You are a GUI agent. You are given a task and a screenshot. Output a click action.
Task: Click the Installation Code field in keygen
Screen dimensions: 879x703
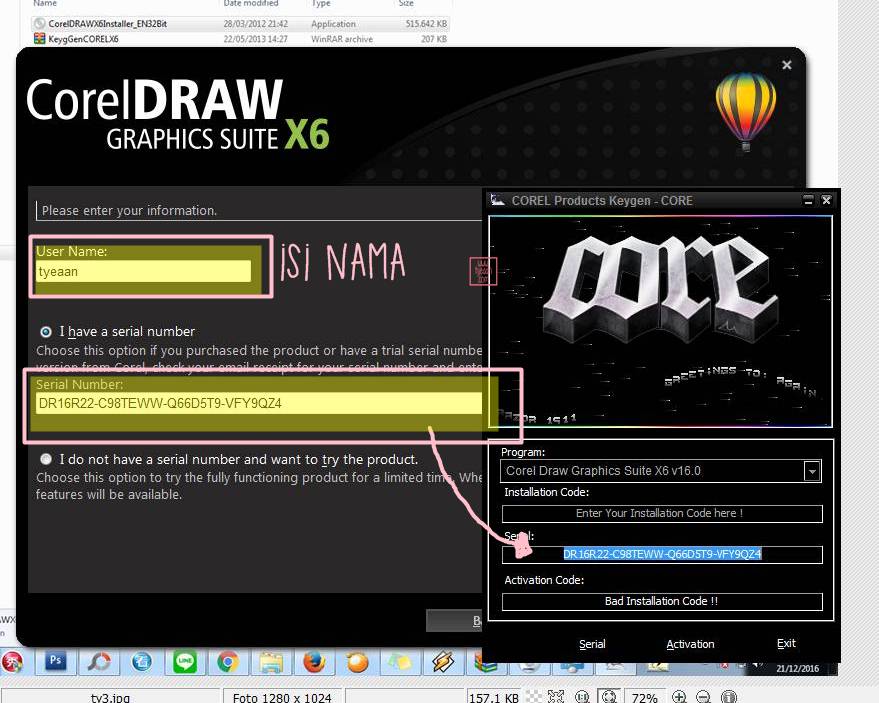pyautogui.click(x=662, y=514)
